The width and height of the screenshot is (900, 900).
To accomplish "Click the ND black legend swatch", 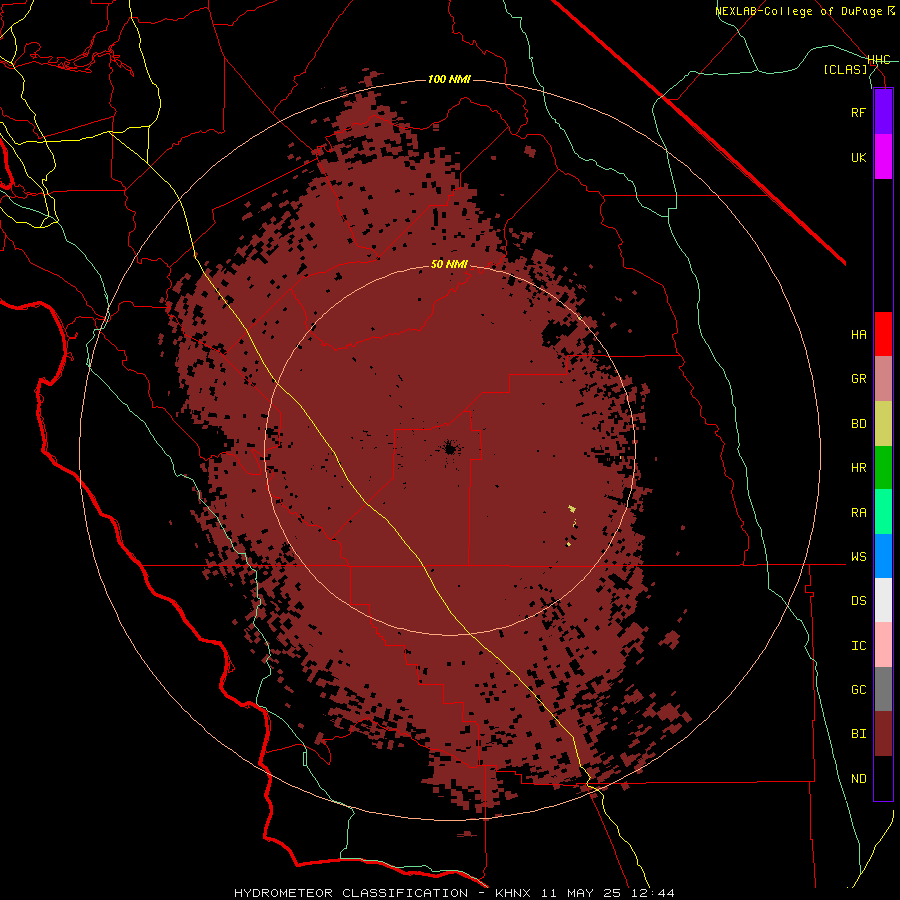I will [883, 778].
